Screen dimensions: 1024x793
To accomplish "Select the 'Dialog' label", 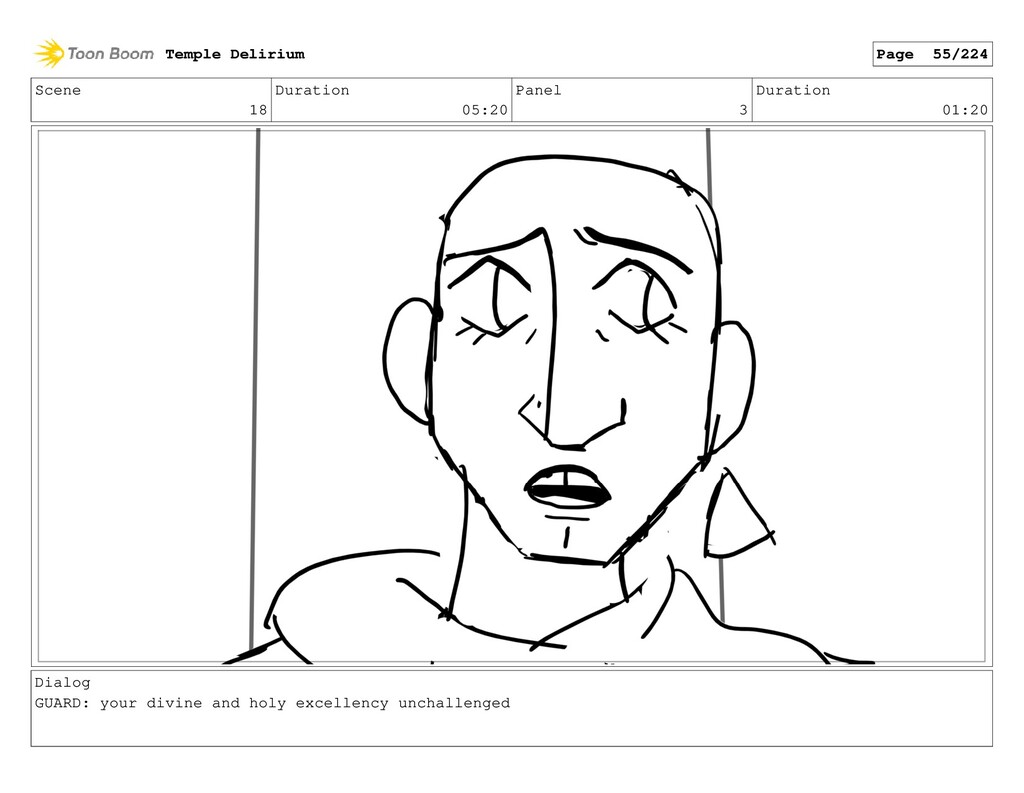I will 63,683.
